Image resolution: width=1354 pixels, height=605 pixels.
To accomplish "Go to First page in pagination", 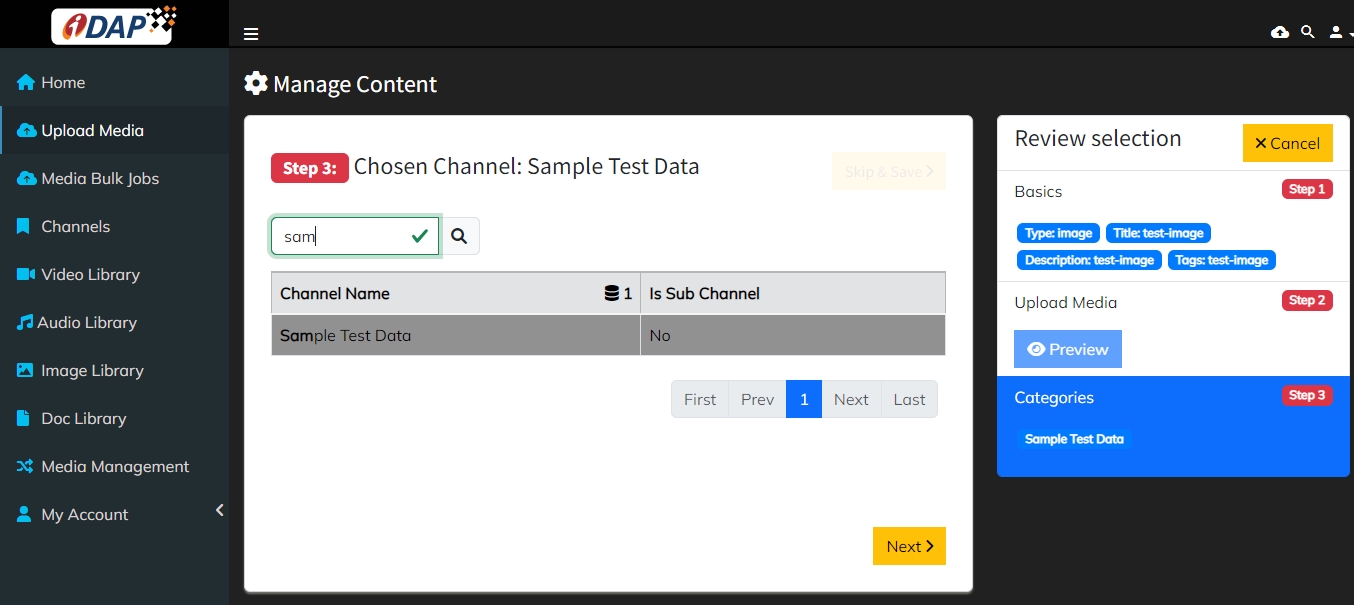I will pos(700,399).
